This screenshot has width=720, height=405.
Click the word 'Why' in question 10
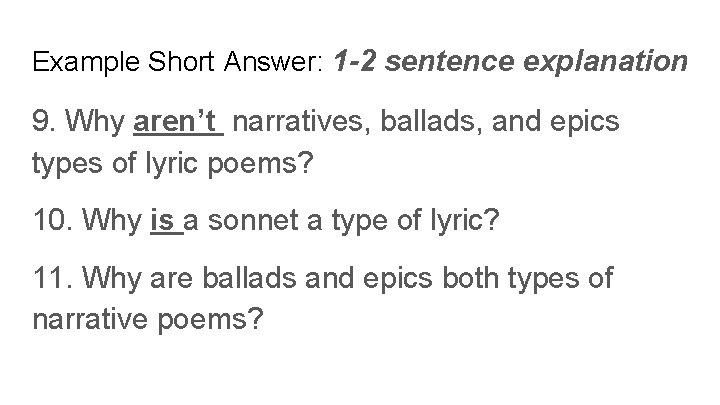(x=112, y=221)
